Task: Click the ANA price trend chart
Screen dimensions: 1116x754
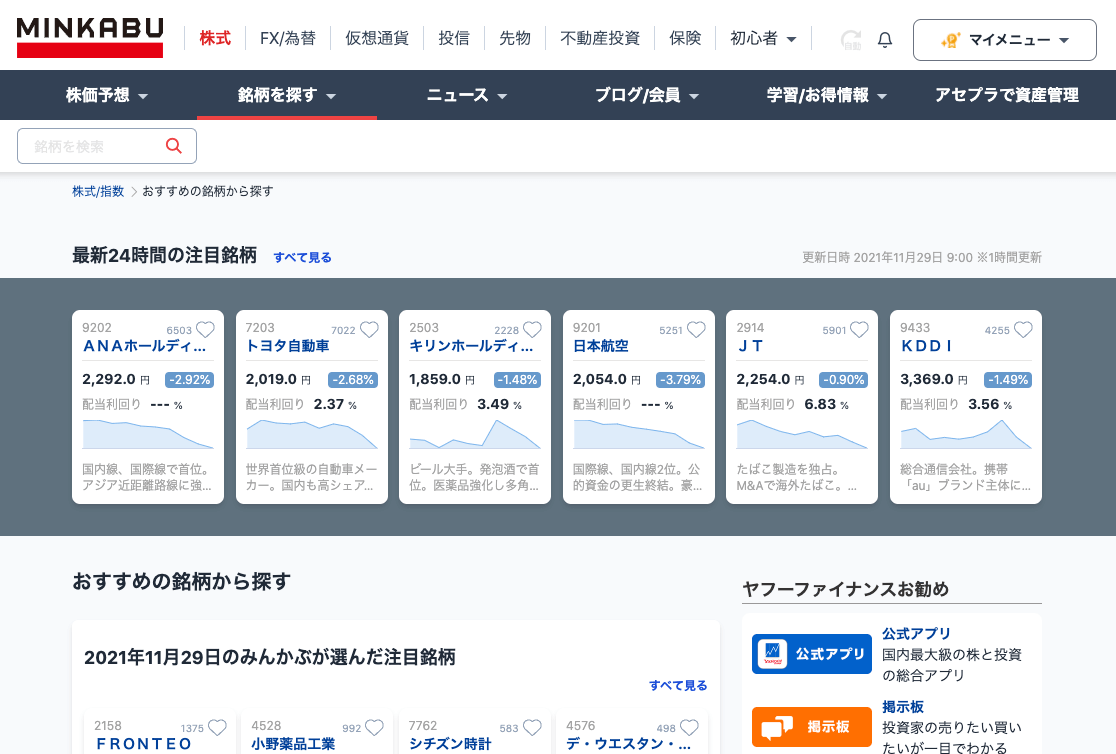Action: (148, 434)
